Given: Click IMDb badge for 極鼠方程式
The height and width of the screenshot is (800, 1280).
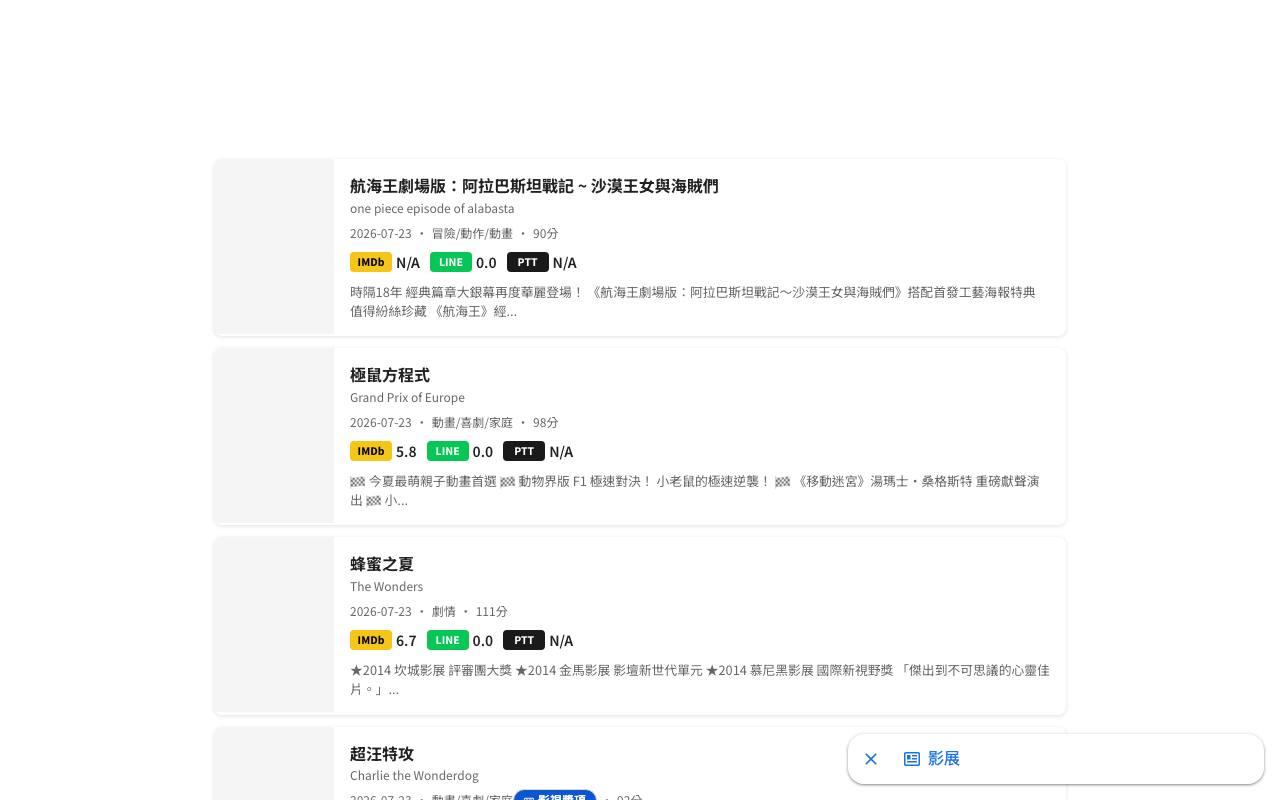Looking at the screenshot, I should 371,451.
